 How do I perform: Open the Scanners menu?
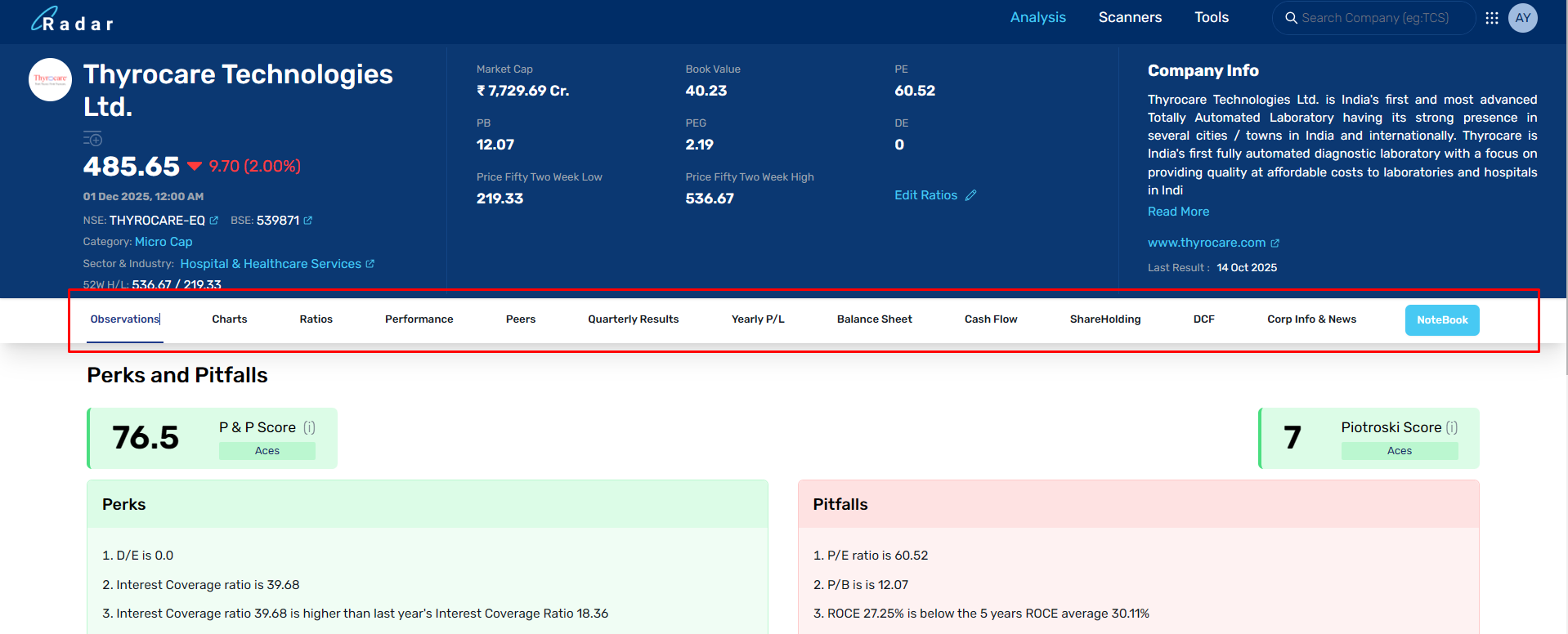pos(1130,18)
